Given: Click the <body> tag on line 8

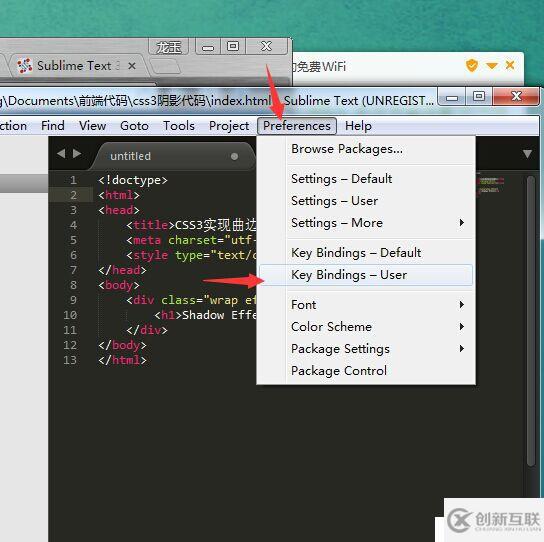Looking at the screenshot, I should (119, 285).
